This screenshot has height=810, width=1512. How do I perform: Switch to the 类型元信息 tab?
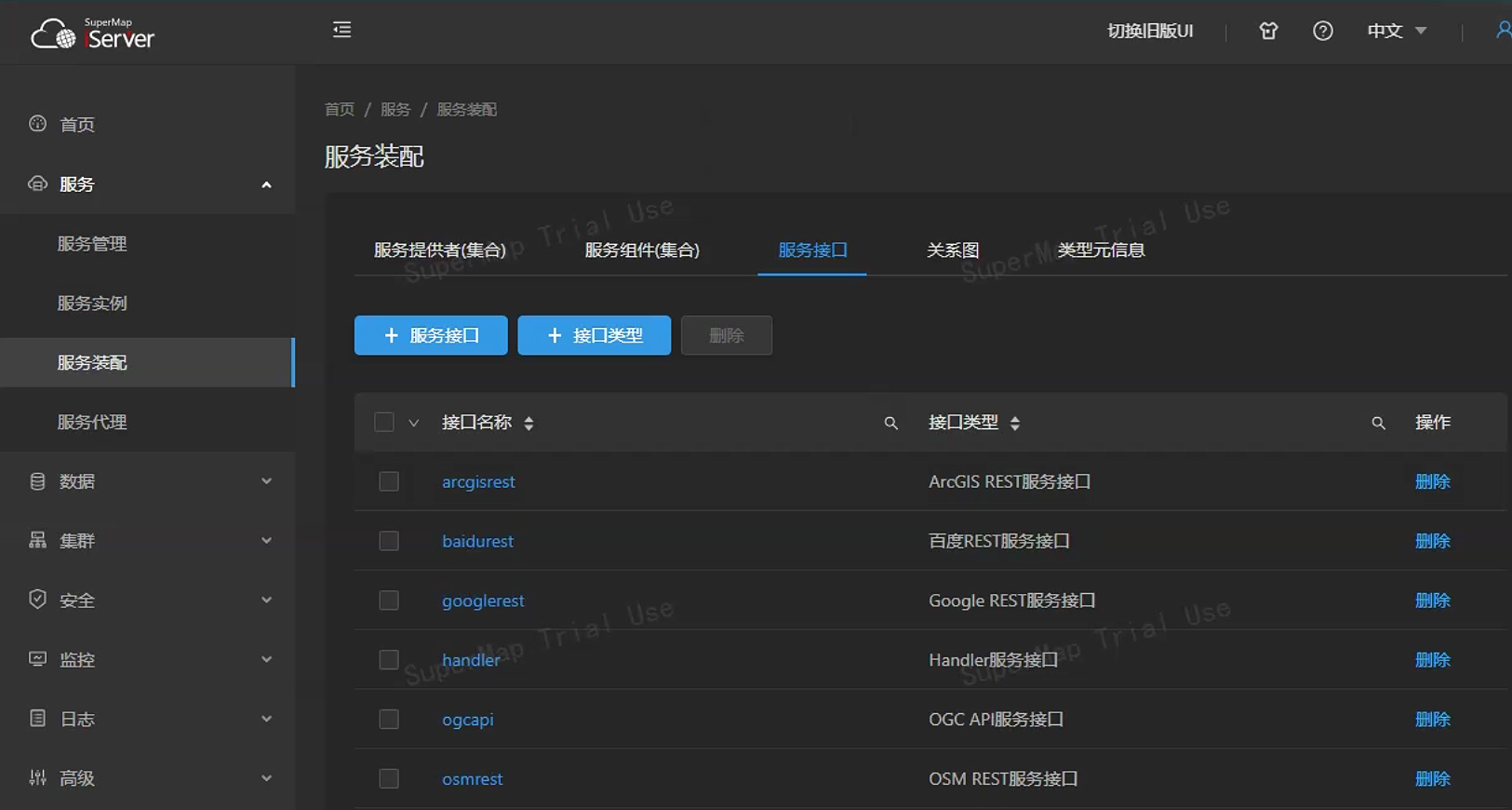[1101, 250]
